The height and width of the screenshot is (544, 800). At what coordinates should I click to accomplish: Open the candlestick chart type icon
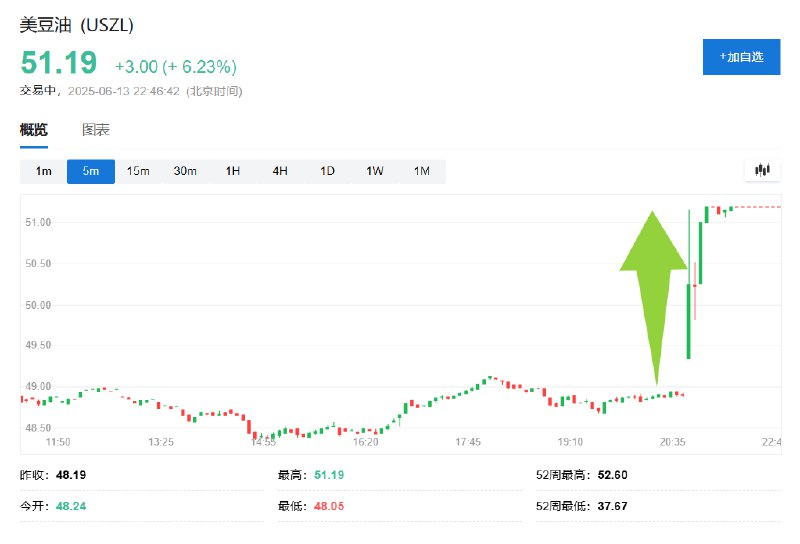pos(762,170)
